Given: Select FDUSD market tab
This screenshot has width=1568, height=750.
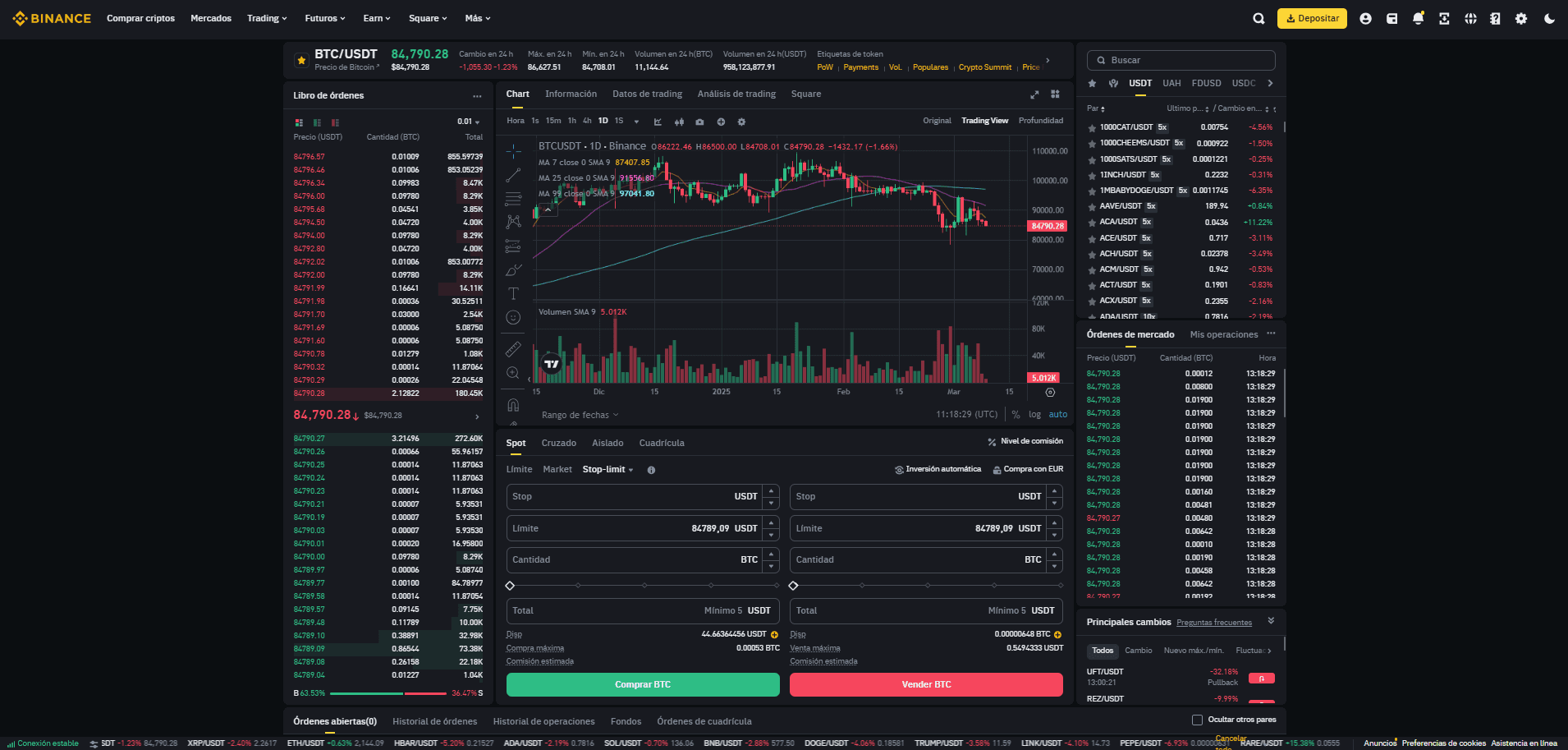Looking at the screenshot, I should point(1206,83).
